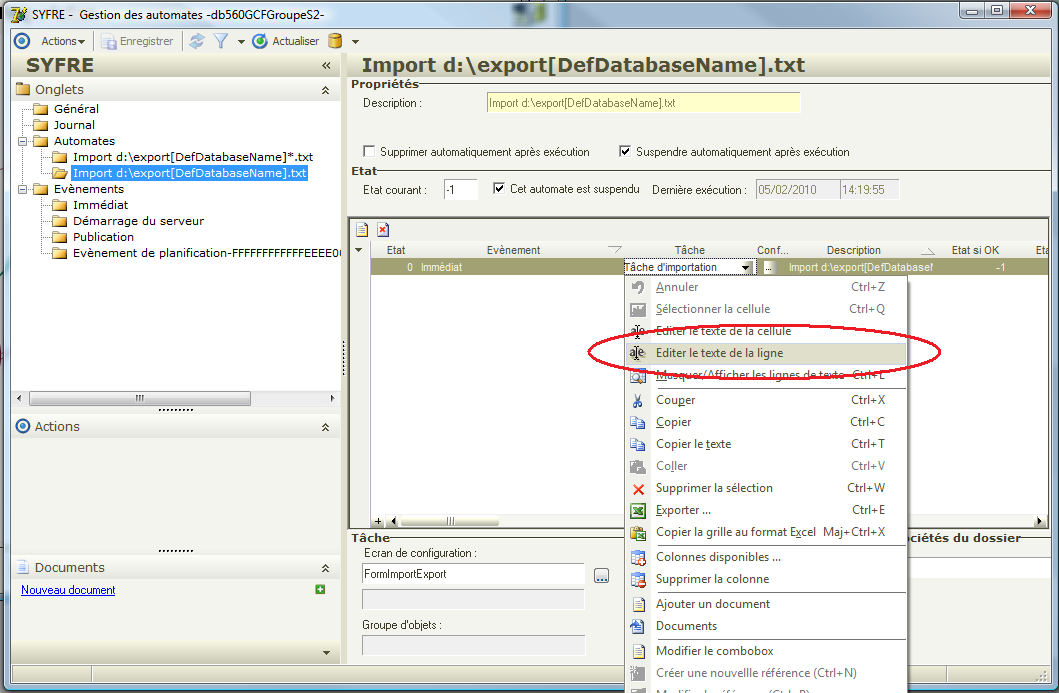Image resolution: width=1059 pixels, height=693 pixels.
Task: Click Copier la grille au format Excel icon
Action: click(638, 533)
